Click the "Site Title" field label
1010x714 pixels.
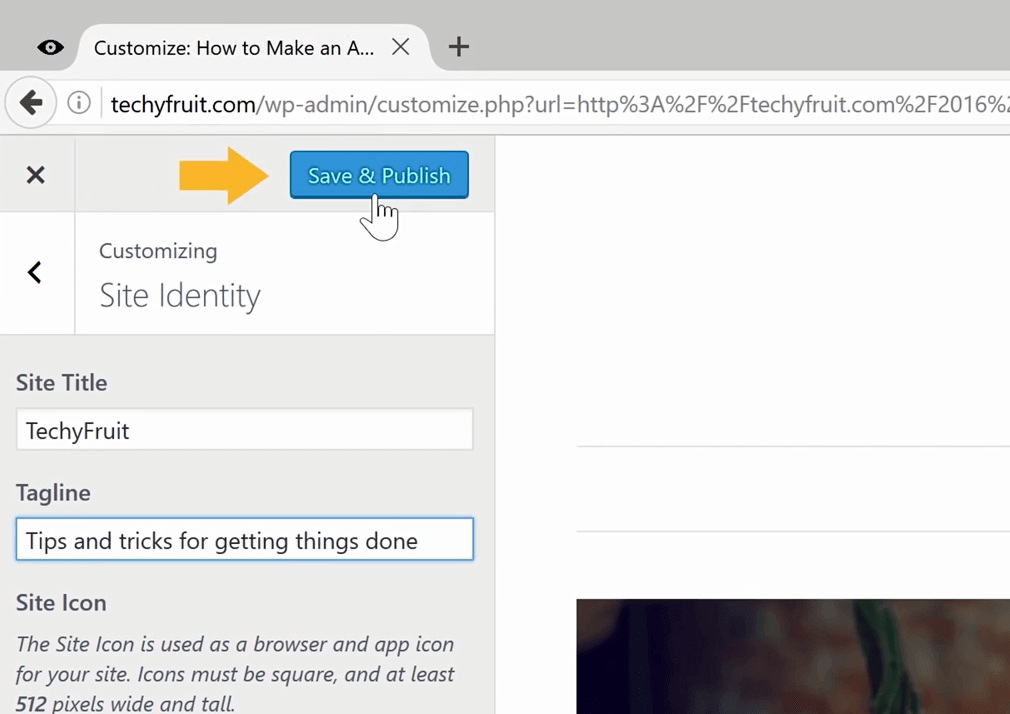click(61, 383)
